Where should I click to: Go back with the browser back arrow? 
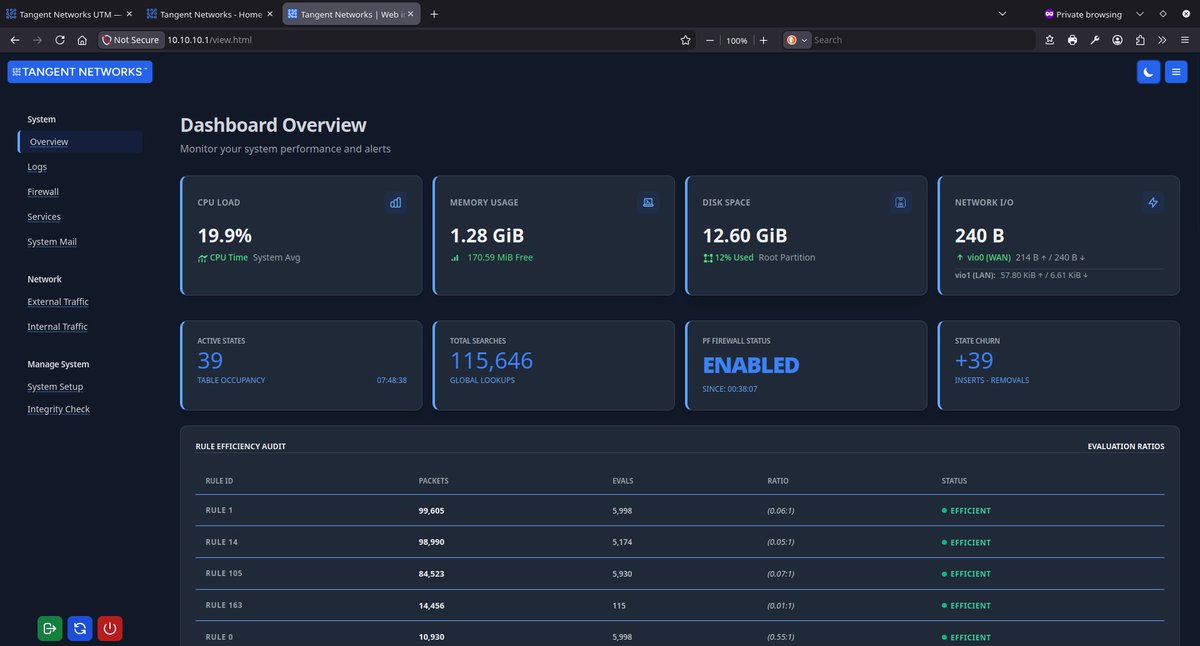(x=15, y=40)
